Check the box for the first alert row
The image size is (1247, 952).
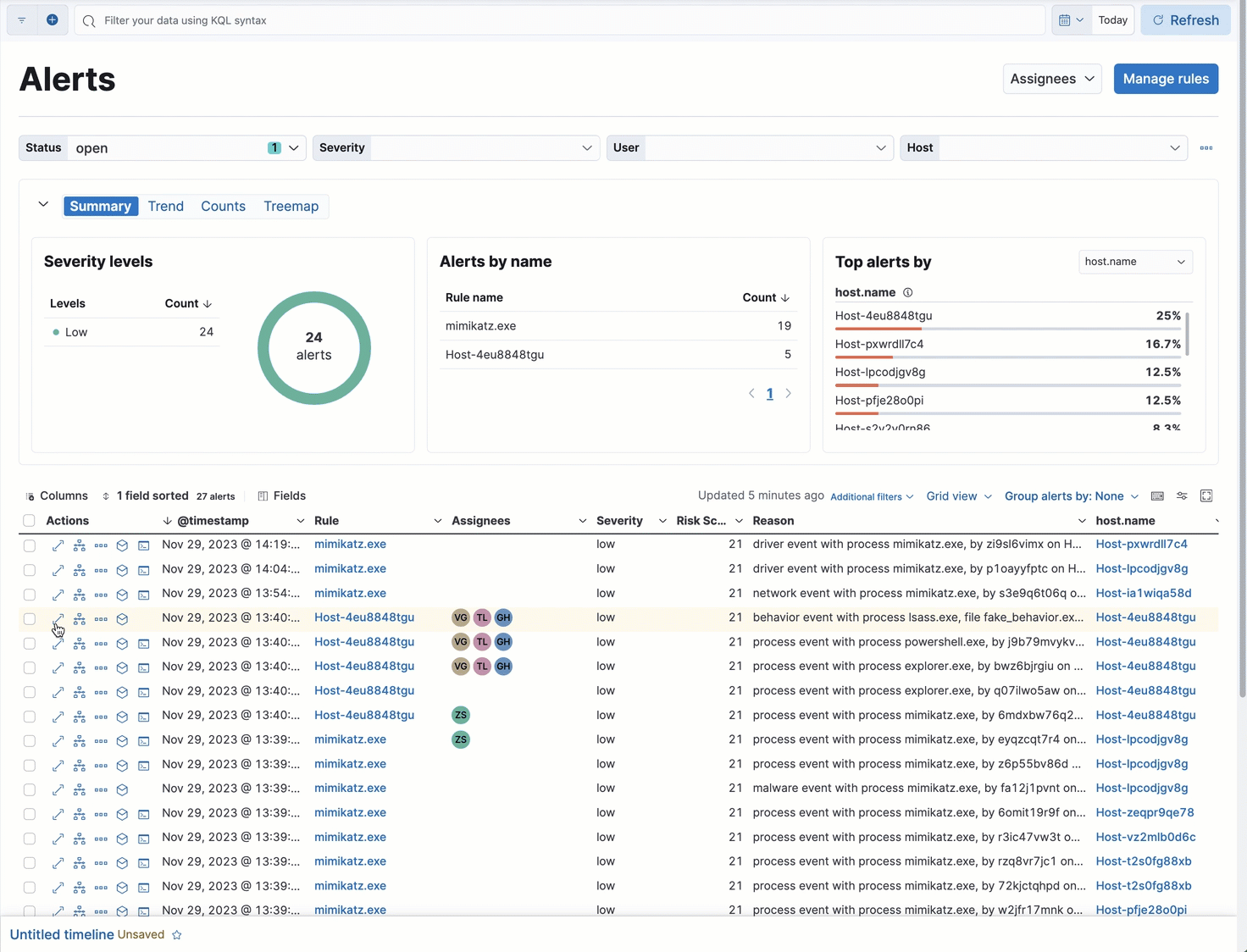[x=30, y=545]
